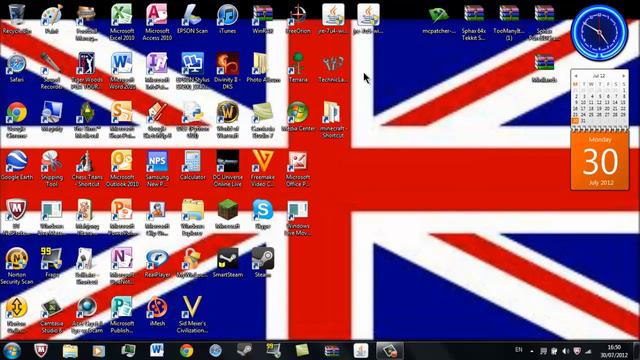640x360 pixels.
Task: Open the Calculator desktop shortcut
Action: pos(192,165)
